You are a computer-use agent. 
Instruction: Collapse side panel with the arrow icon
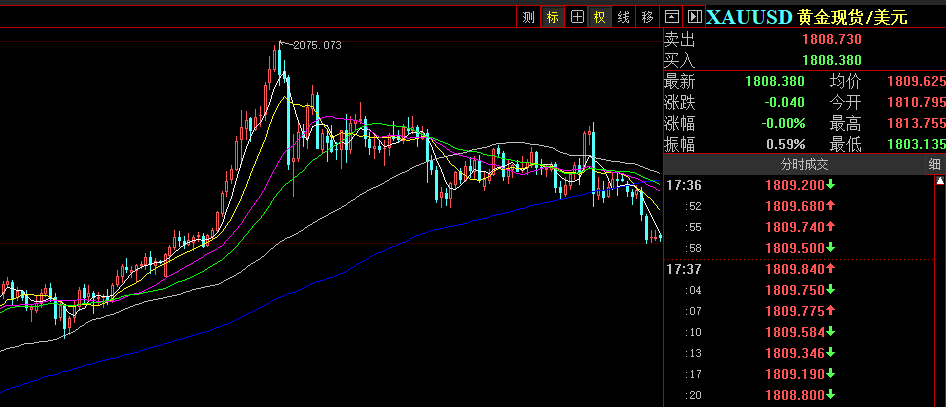coord(694,17)
